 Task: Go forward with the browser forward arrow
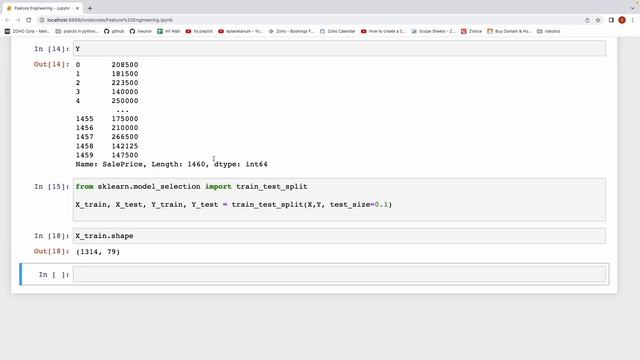(18, 20)
